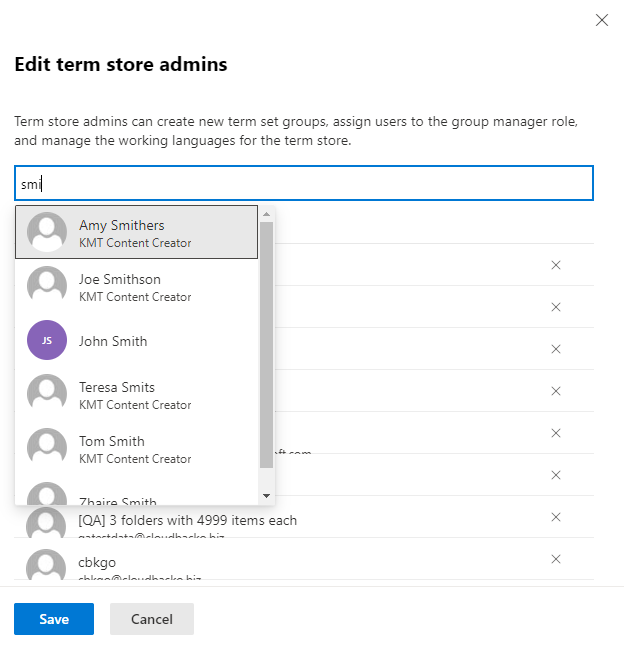Click Teresa Smits' profile avatar
Screen dimensions: 624x646
(47, 394)
